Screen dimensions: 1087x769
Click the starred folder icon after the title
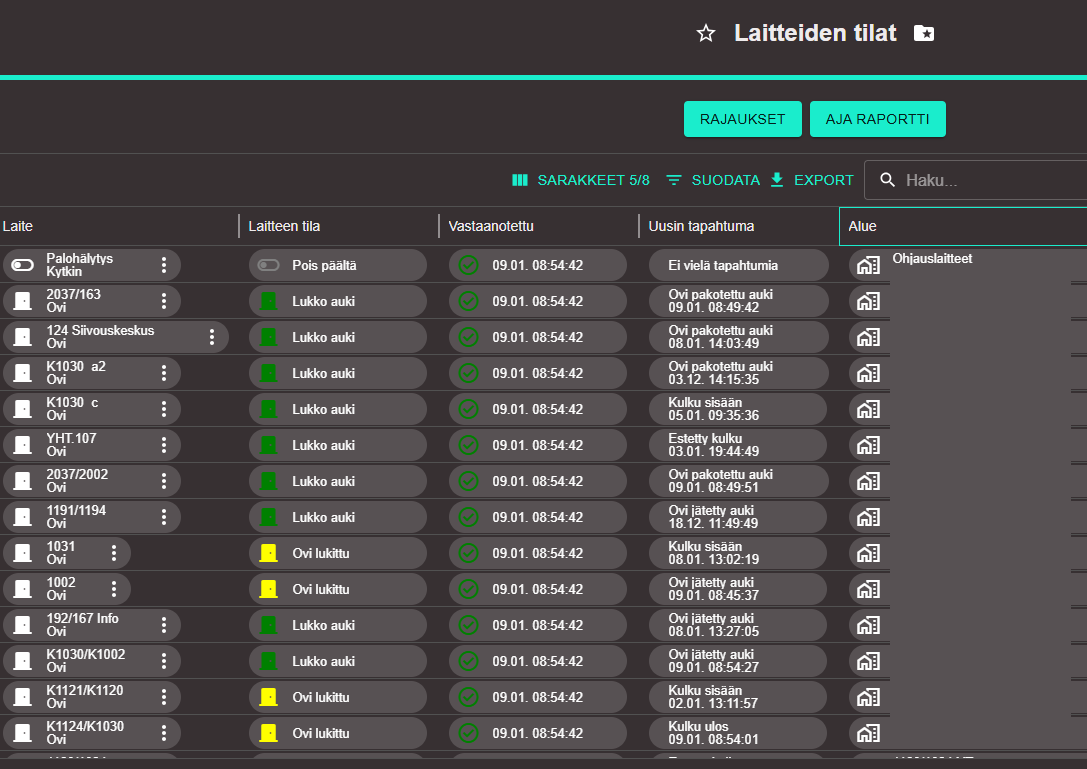click(x=924, y=34)
